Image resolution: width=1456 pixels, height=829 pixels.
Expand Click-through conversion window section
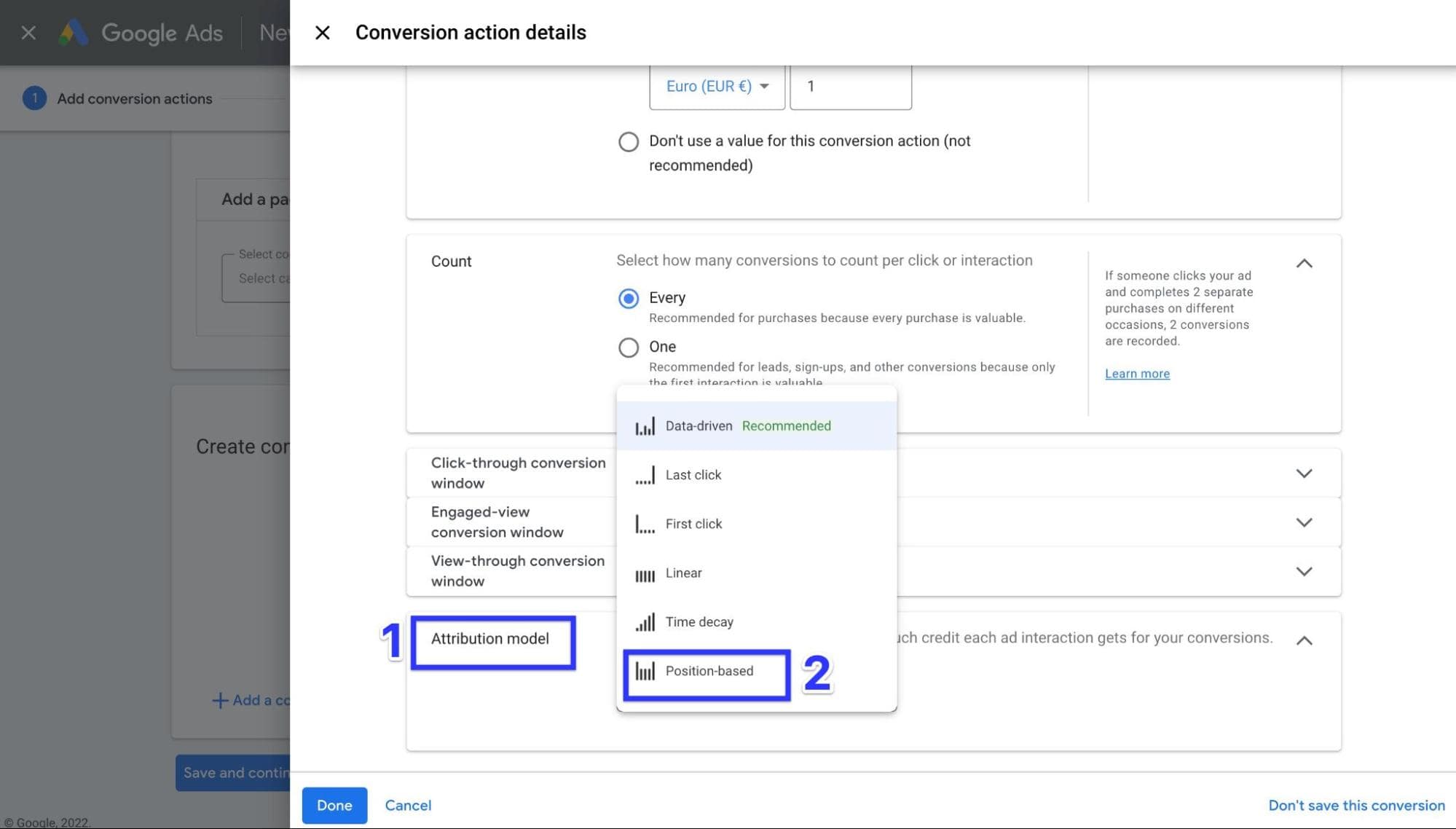[x=1304, y=474]
